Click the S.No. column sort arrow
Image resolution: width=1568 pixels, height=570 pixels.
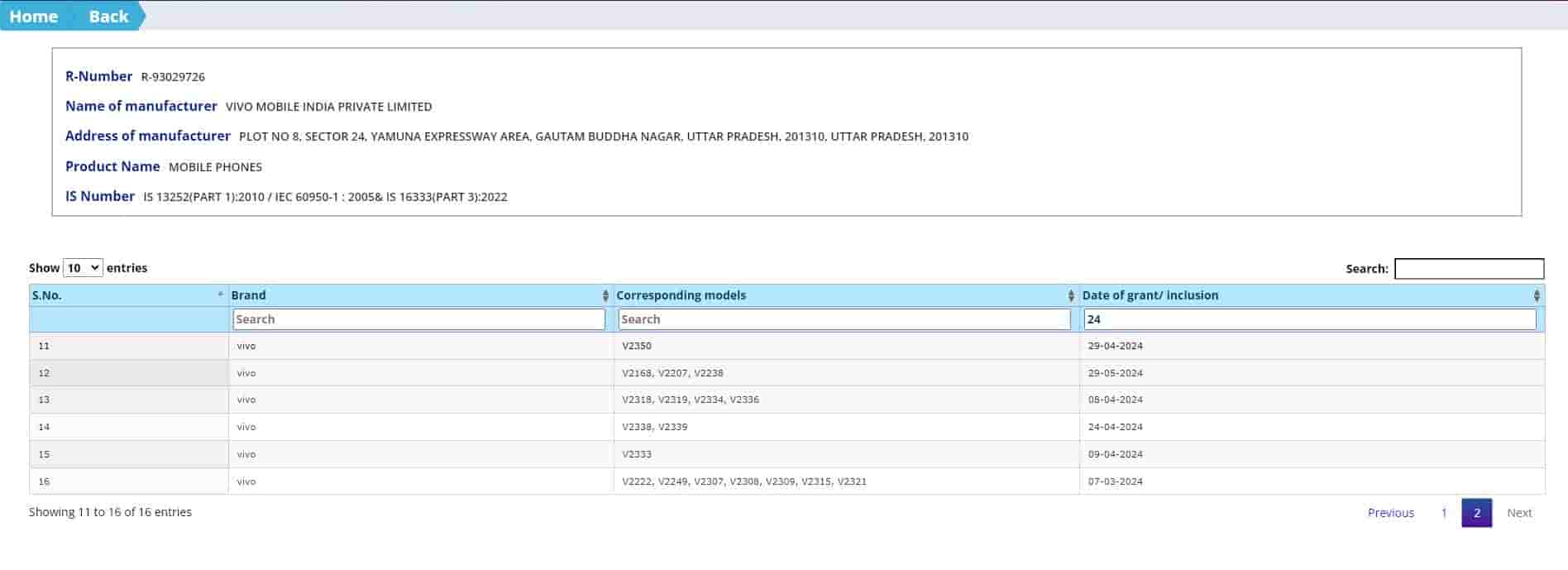[x=220, y=295]
